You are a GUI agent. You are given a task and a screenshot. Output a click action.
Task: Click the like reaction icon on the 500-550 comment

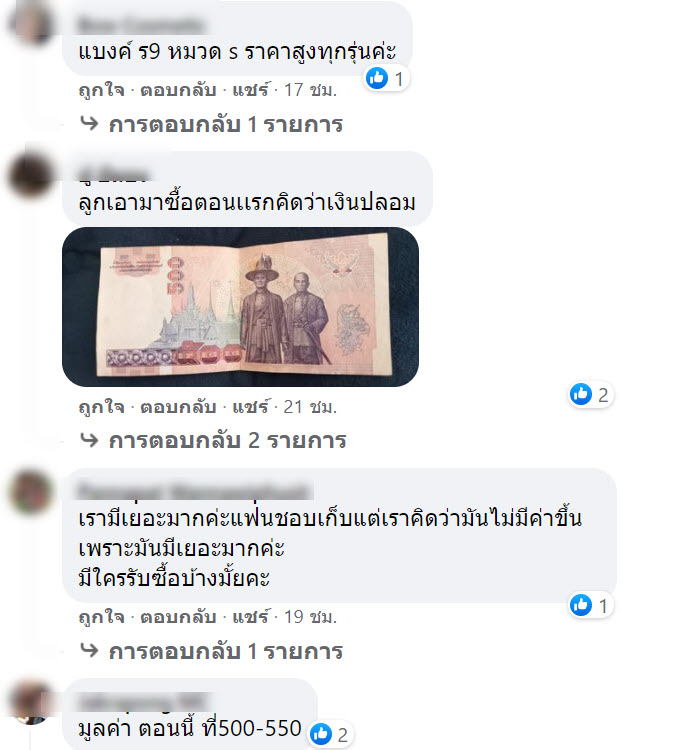click(x=321, y=734)
